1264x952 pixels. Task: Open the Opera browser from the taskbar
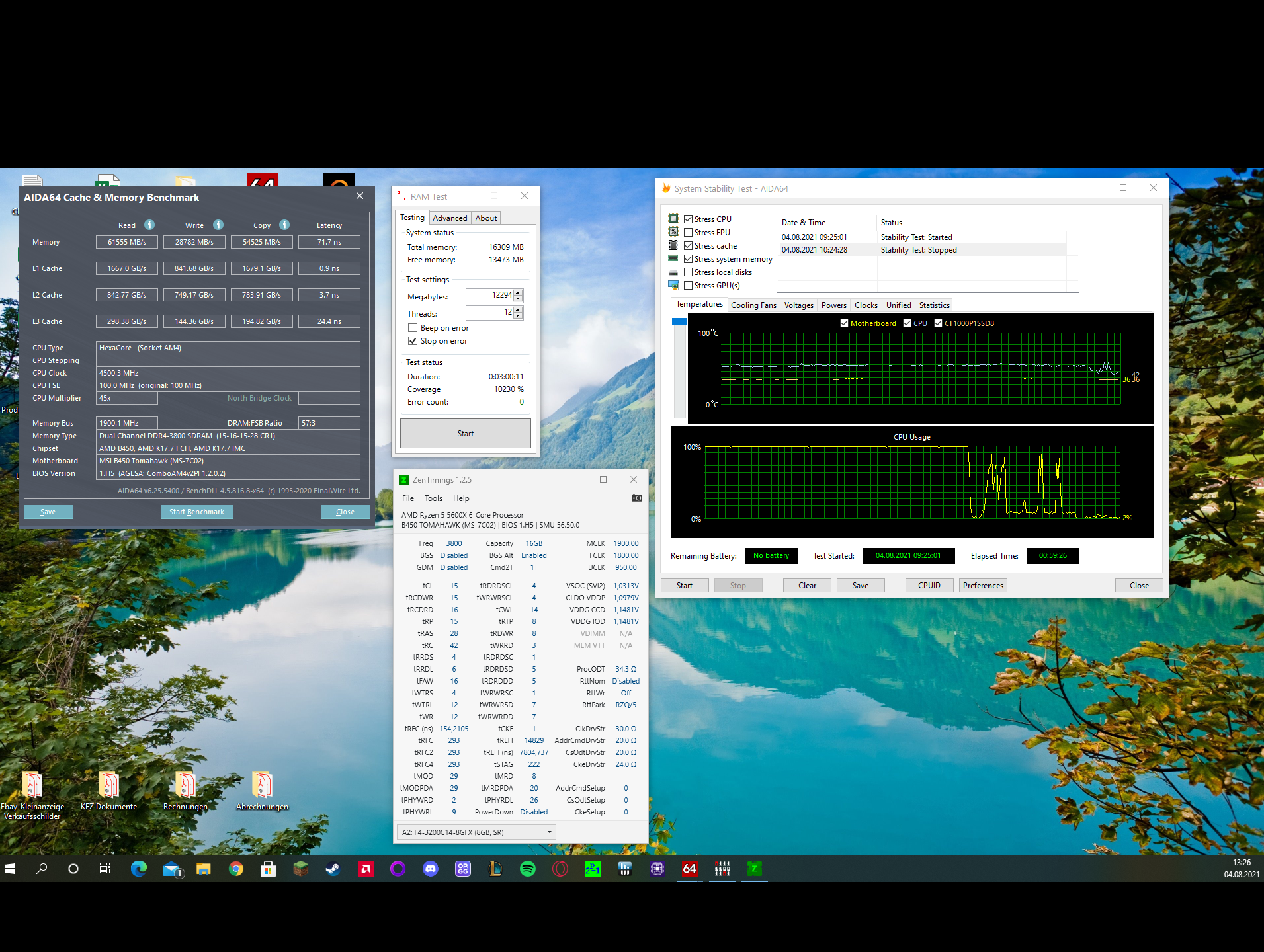pos(560,869)
